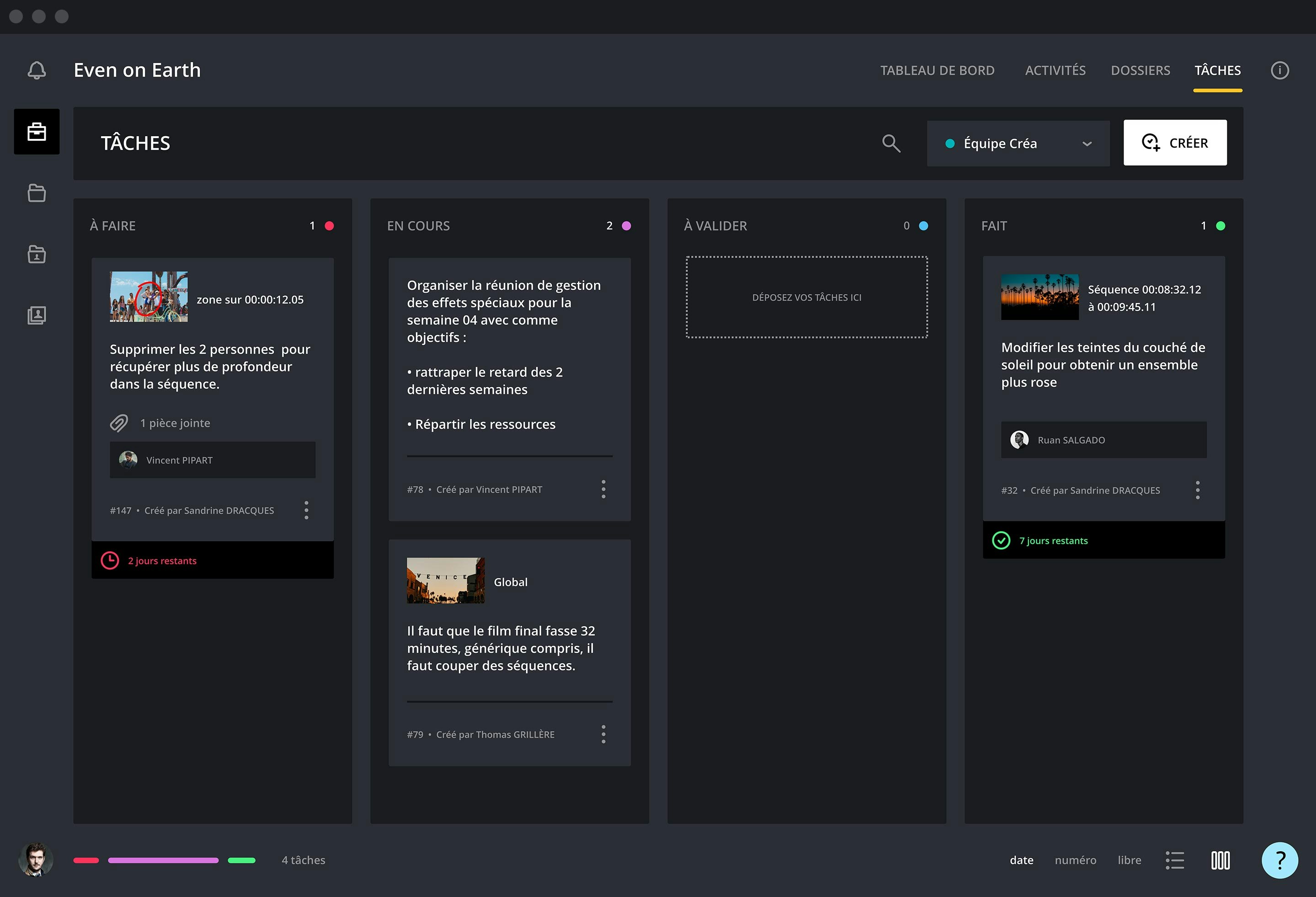This screenshot has height=897, width=1316.
Task: Switch to list view layout
Action: click(x=1174, y=860)
